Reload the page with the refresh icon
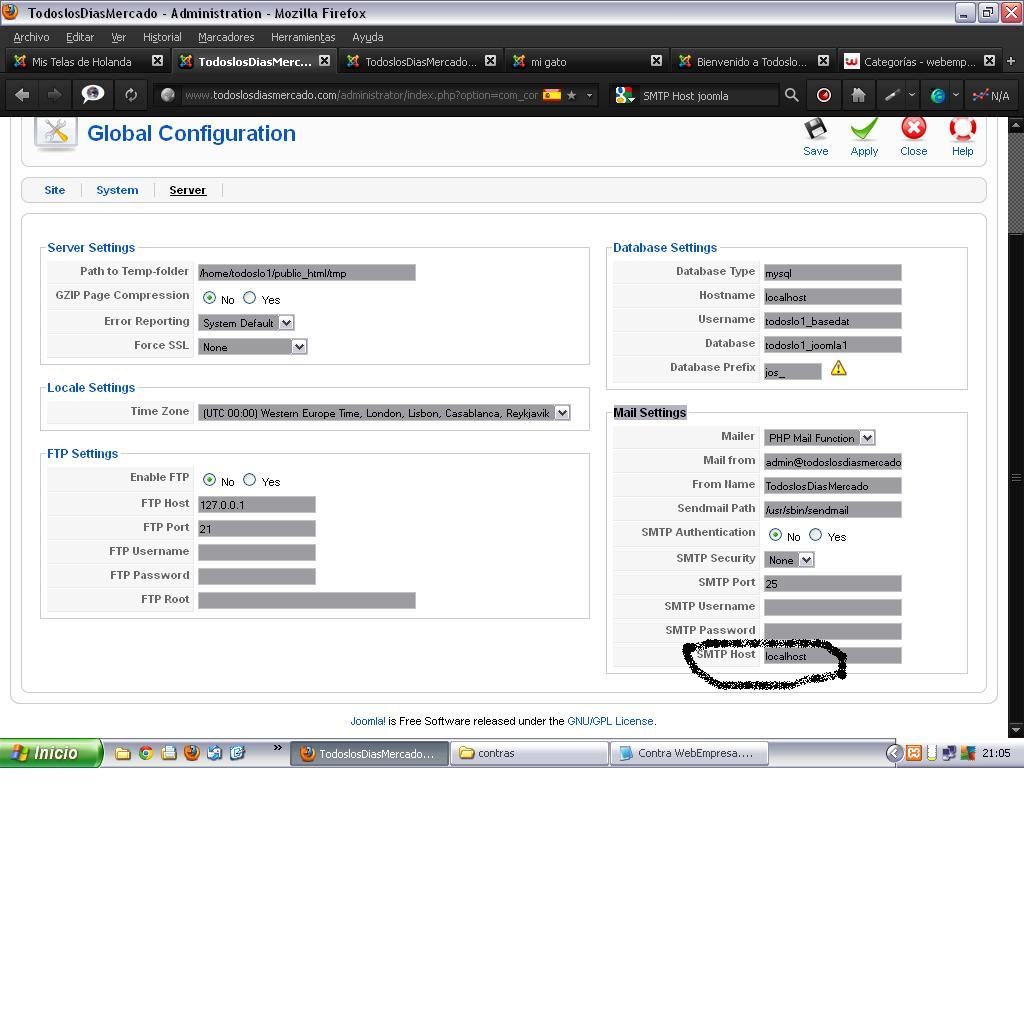Image resolution: width=1024 pixels, height=1020 pixels. (131, 95)
